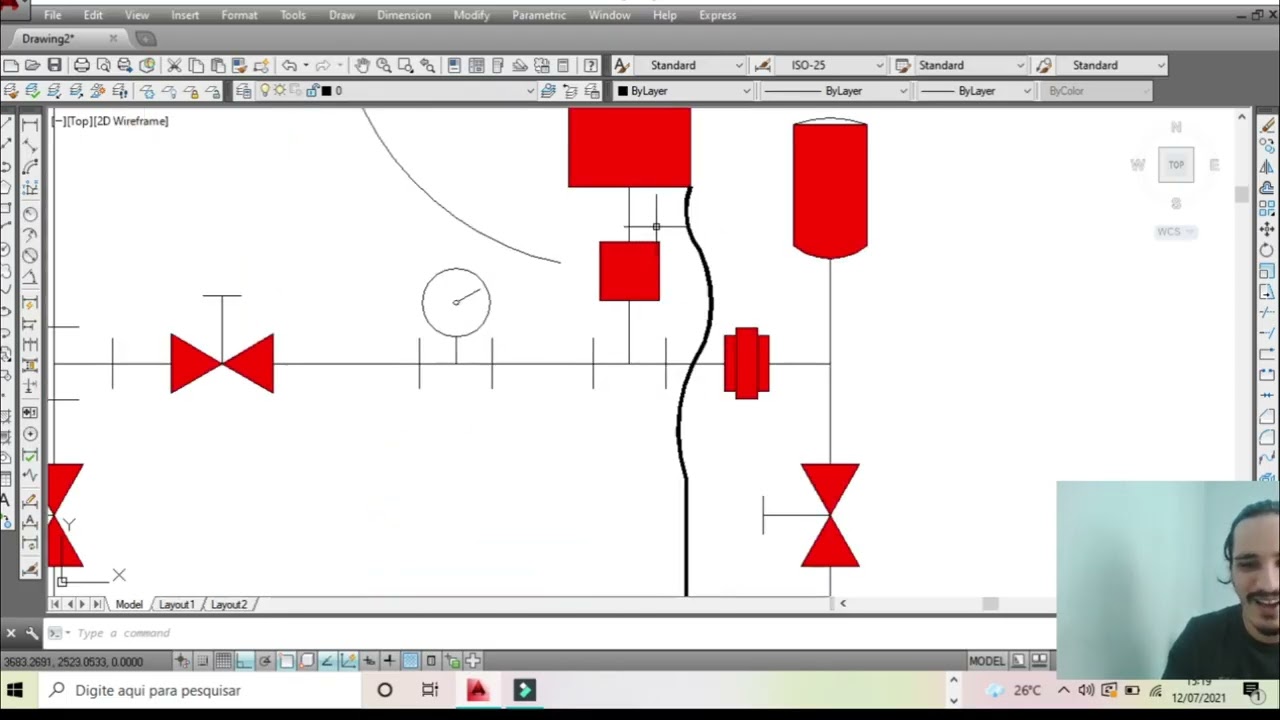Select the Radius dimension tool
The height and width of the screenshot is (720, 1280).
[30, 214]
